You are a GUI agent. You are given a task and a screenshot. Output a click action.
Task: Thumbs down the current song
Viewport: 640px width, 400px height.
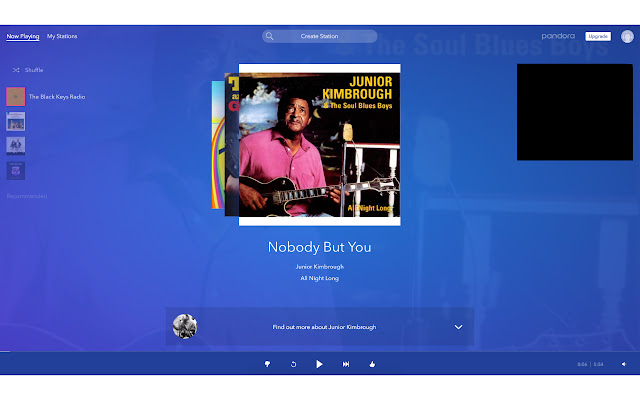click(267, 365)
